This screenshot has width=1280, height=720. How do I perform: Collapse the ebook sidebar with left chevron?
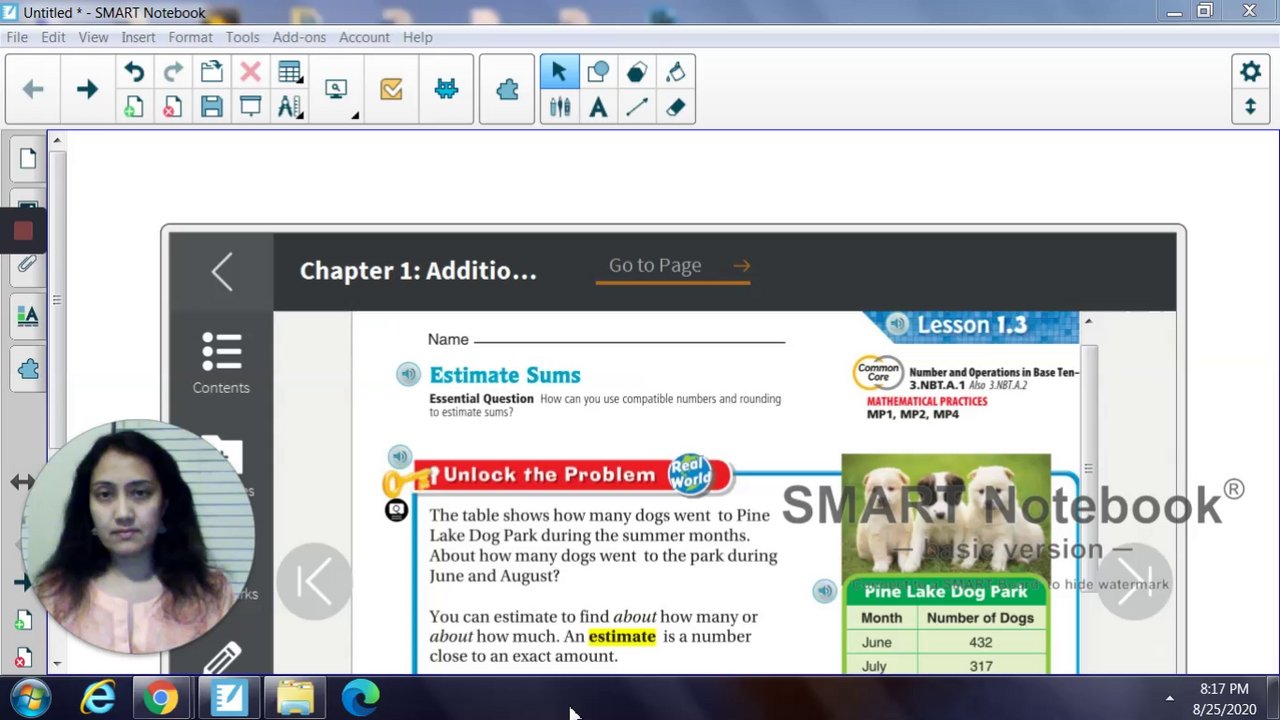(x=221, y=271)
